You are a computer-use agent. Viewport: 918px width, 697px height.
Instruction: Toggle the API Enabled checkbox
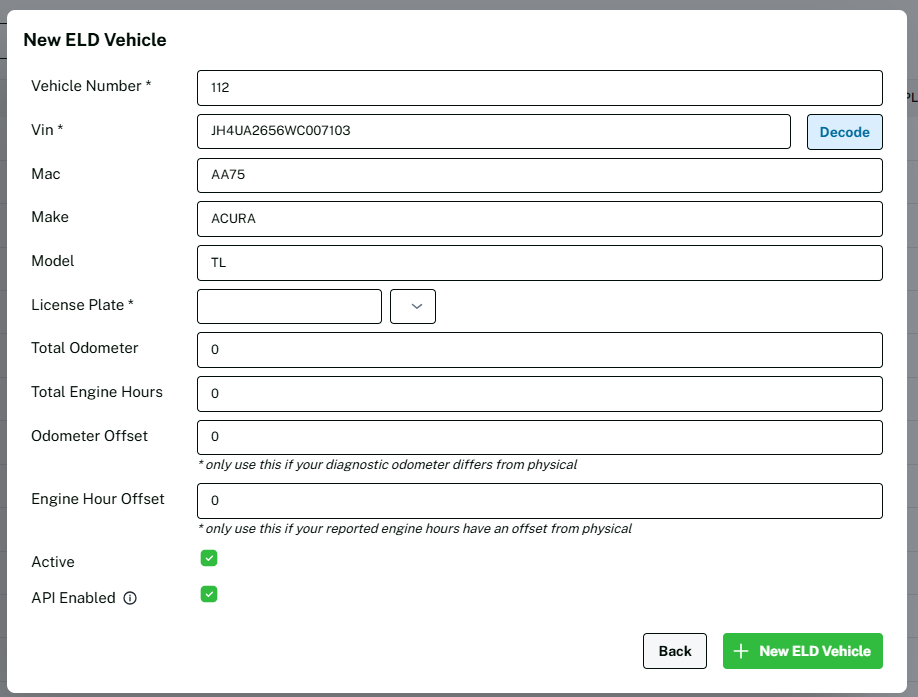209,595
